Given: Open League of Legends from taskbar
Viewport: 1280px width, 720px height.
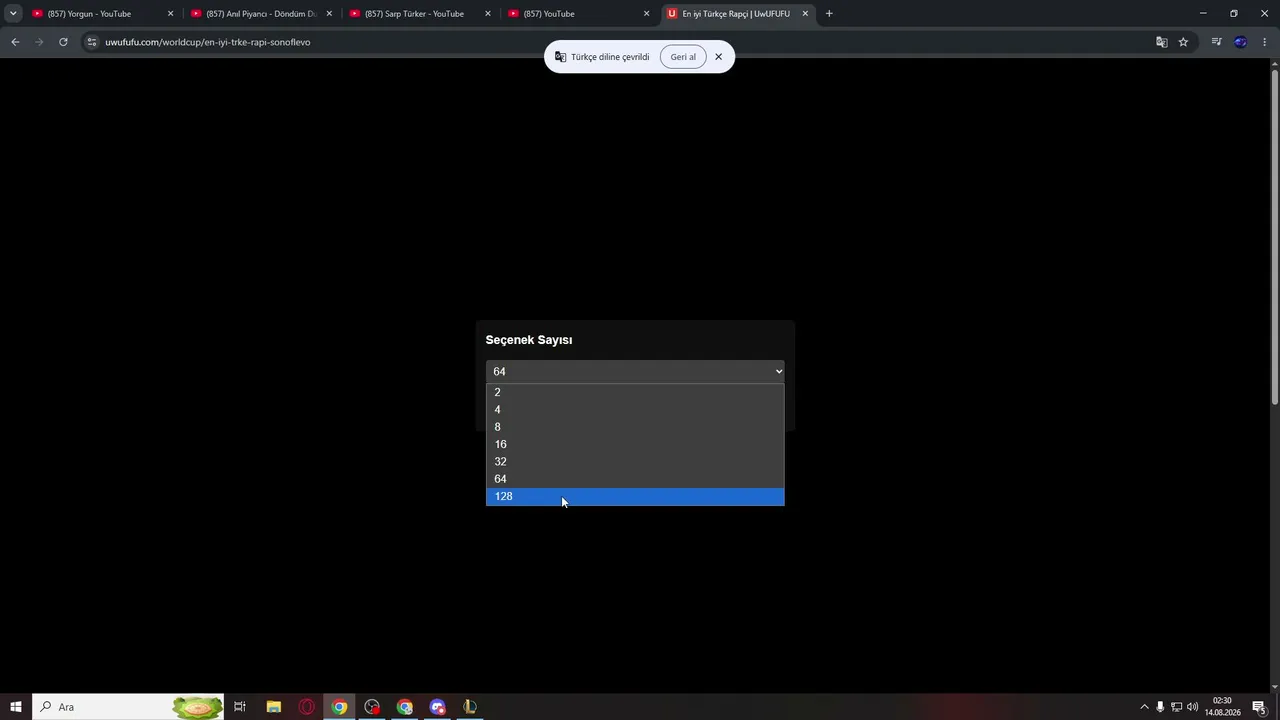Looking at the screenshot, I should click(x=469, y=707).
